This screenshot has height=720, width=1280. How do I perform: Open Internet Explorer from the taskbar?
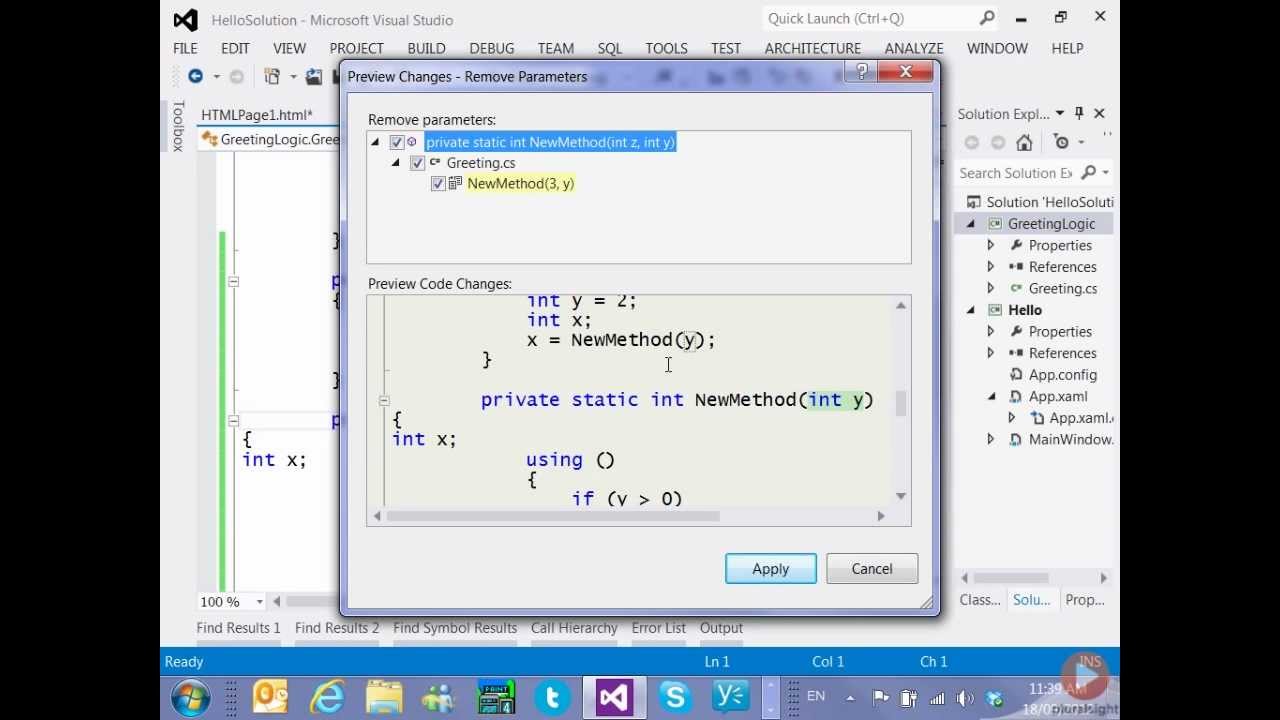[x=327, y=697]
